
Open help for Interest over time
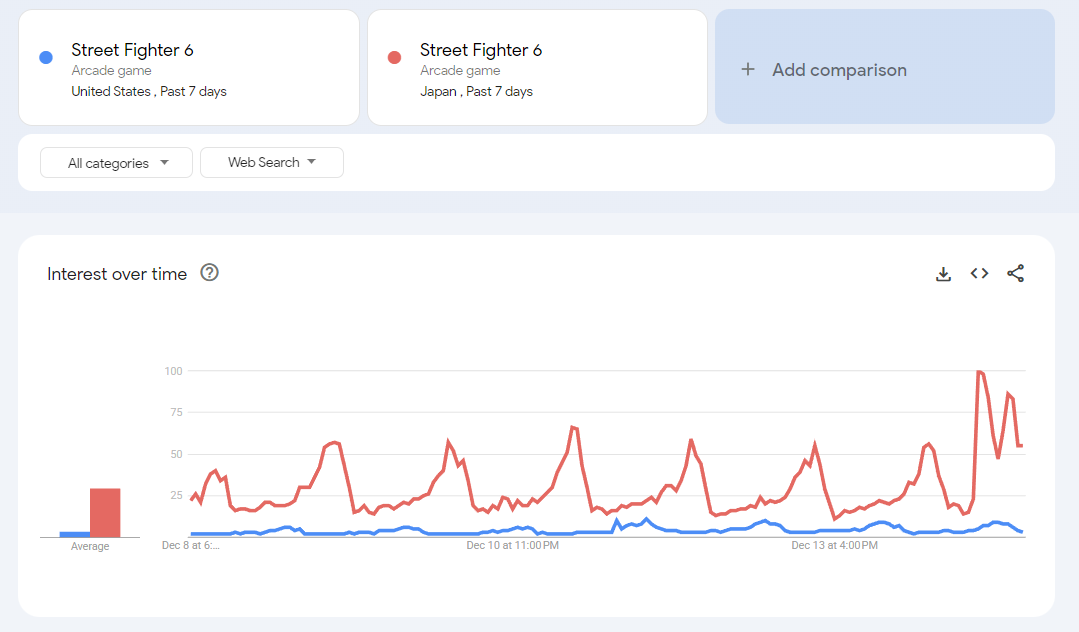click(209, 273)
